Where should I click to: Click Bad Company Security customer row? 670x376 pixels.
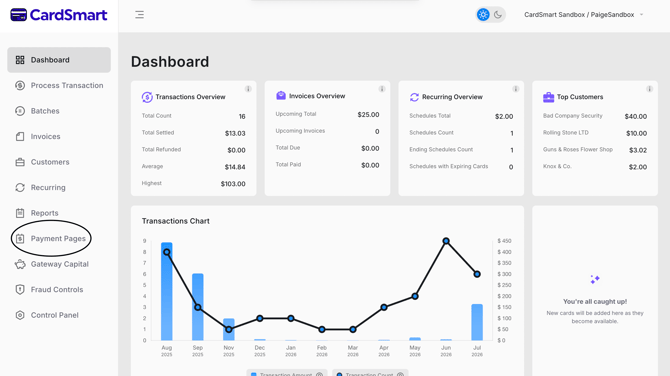[x=595, y=116]
